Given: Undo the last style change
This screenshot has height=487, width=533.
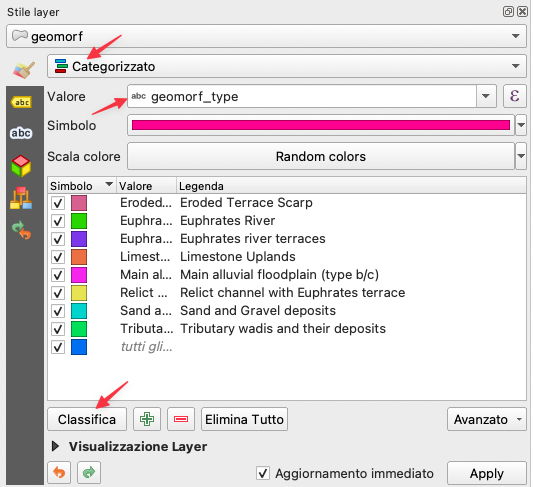Looking at the screenshot, I should point(59,472).
